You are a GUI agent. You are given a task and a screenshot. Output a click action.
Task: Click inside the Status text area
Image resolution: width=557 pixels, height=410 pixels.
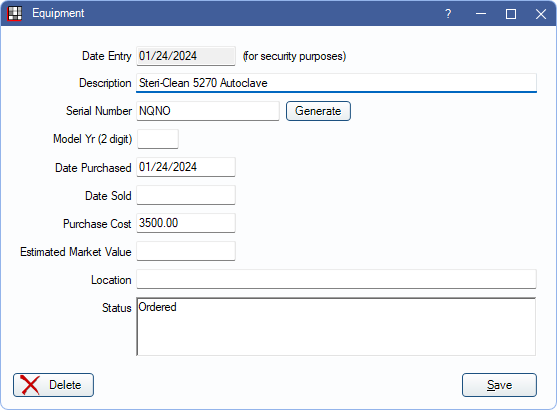coord(336,327)
